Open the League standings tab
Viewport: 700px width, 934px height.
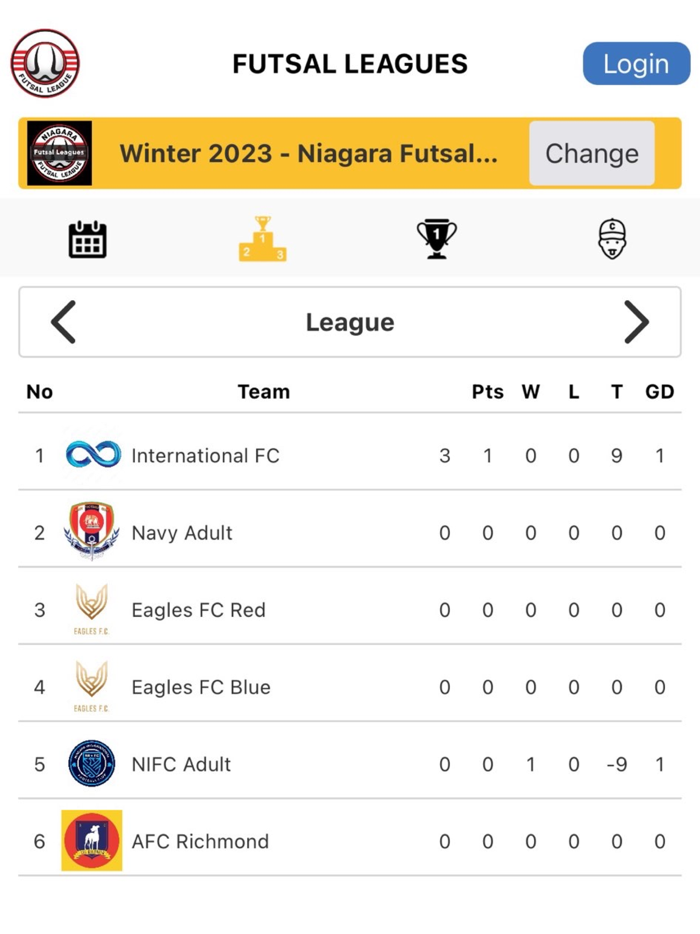point(350,322)
